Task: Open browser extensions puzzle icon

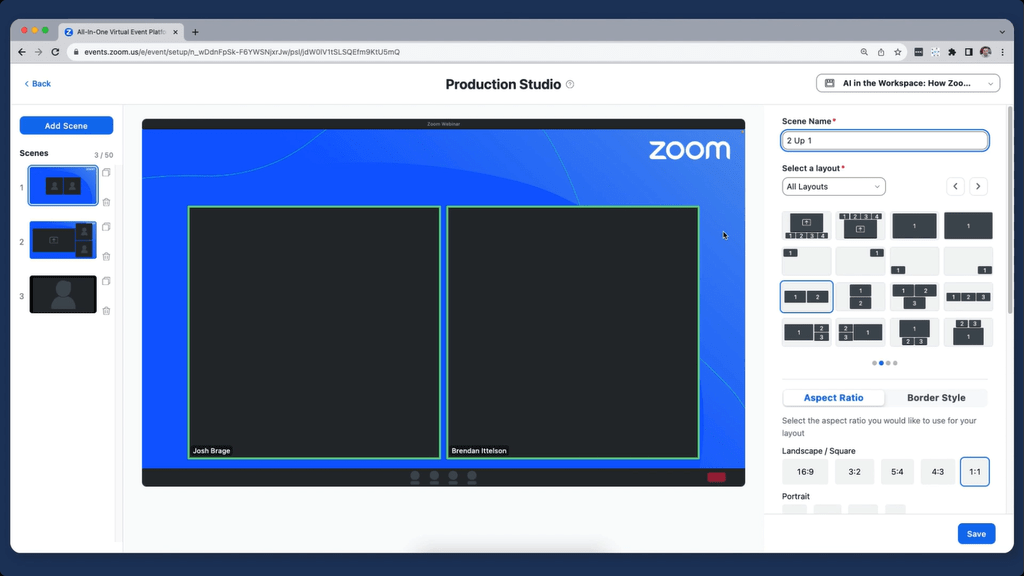Action: click(952, 52)
